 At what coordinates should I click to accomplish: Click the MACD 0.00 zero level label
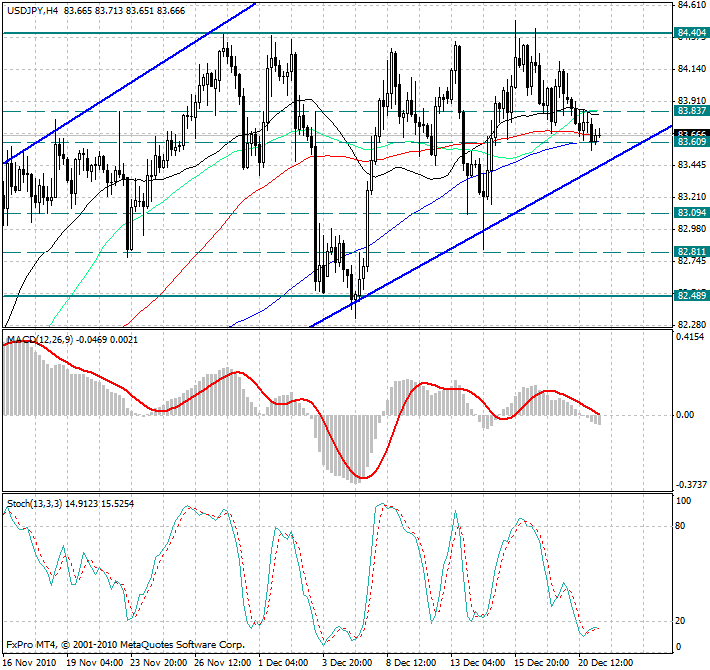[685, 415]
